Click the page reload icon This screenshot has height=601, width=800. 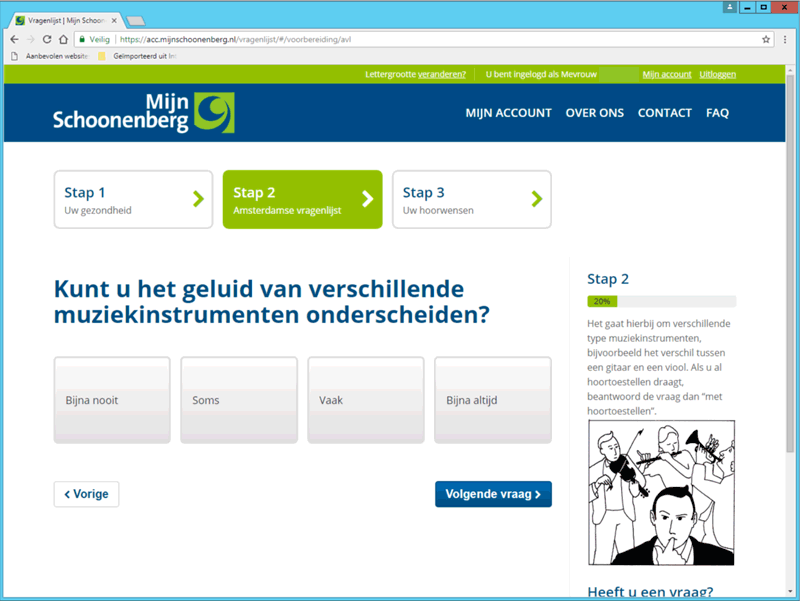point(48,39)
